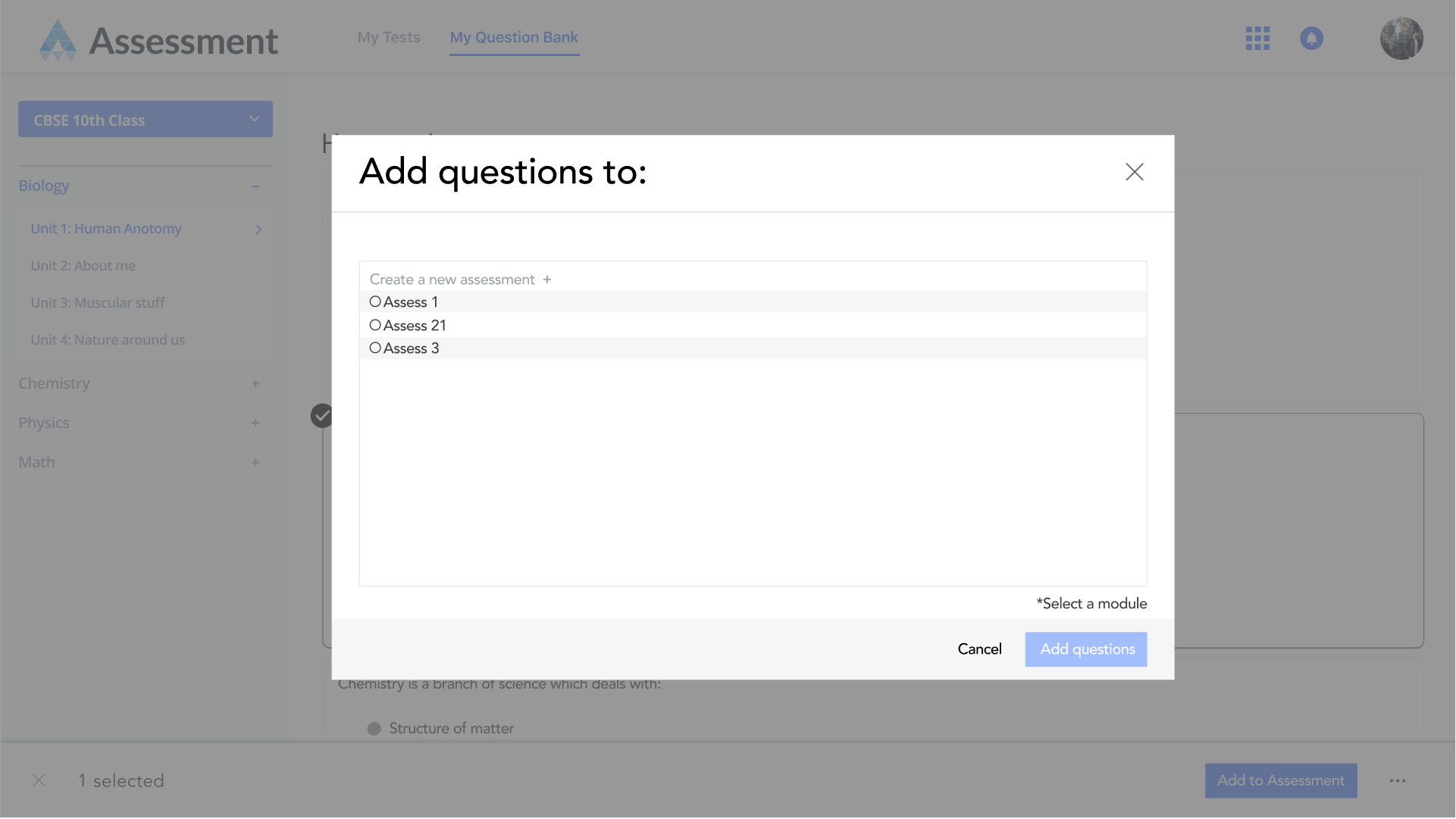Image resolution: width=1456 pixels, height=819 pixels.
Task: Click the Cancel button in dialog
Action: pyautogui.click(x=979, y=649)
